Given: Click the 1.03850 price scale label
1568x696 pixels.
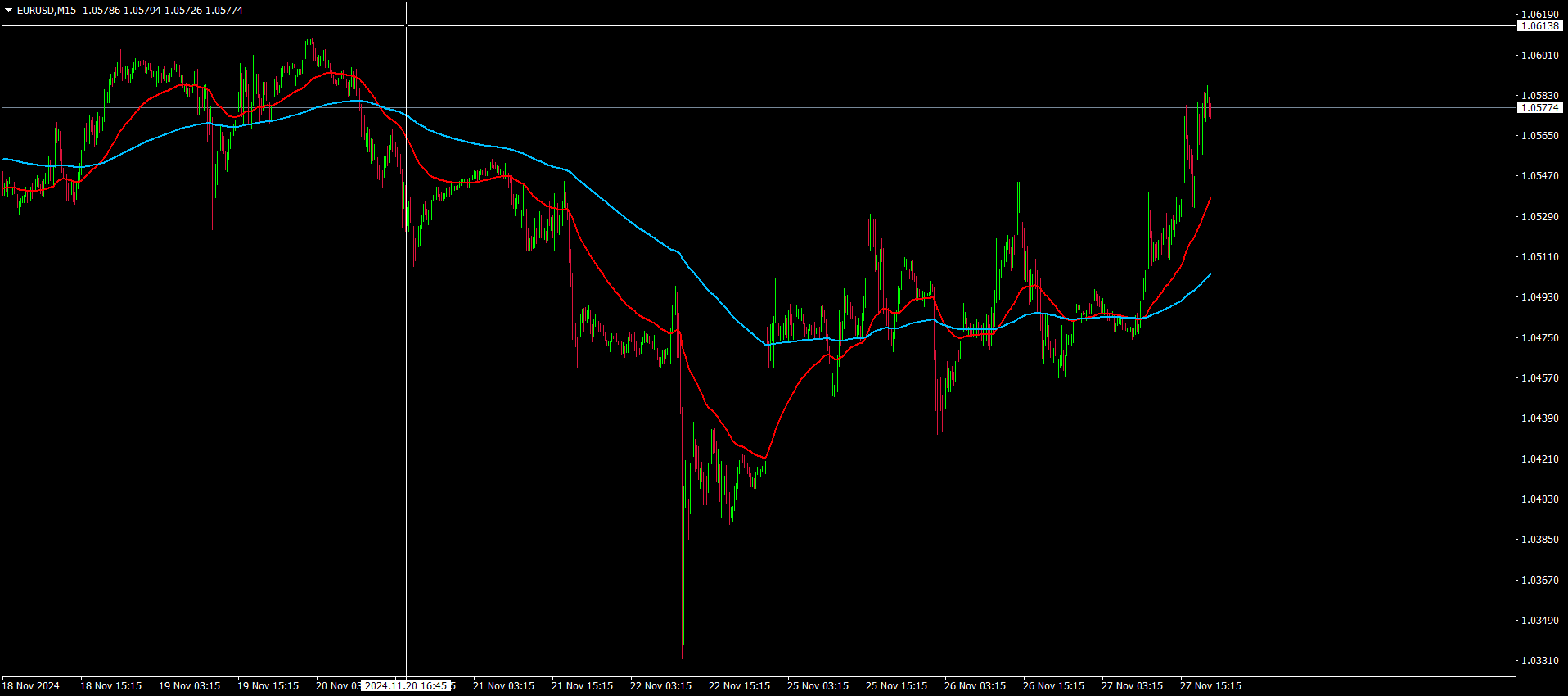Looking at the screenshot, I should pos(1540,540).
